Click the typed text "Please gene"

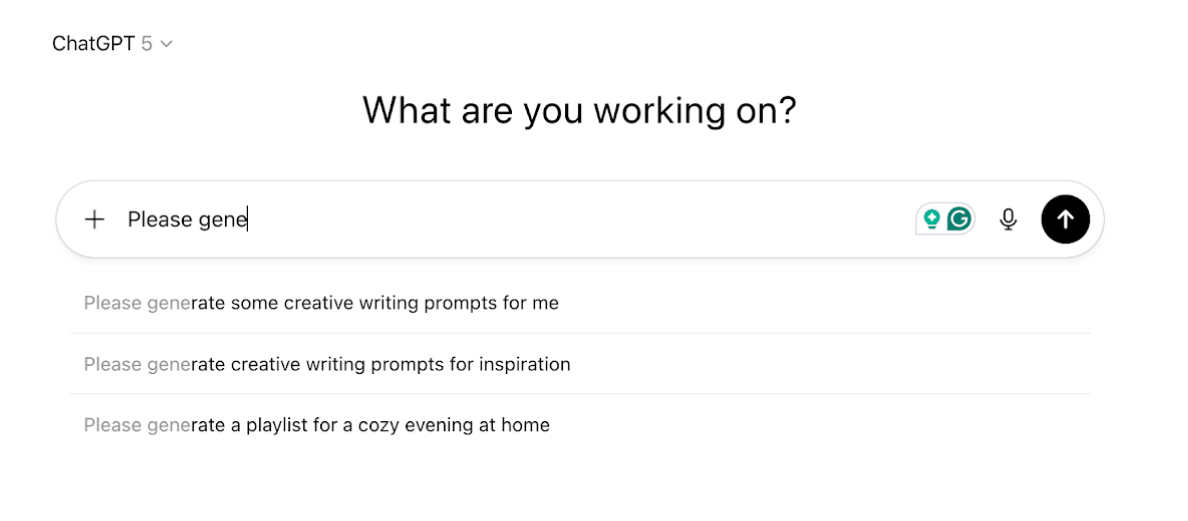[x=187, y=220]
